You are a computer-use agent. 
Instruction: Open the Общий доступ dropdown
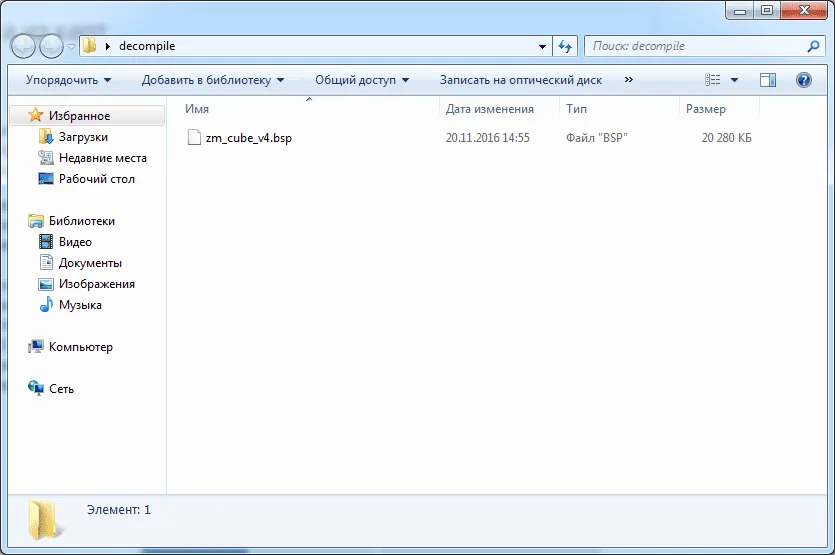[x=362, y=80]
